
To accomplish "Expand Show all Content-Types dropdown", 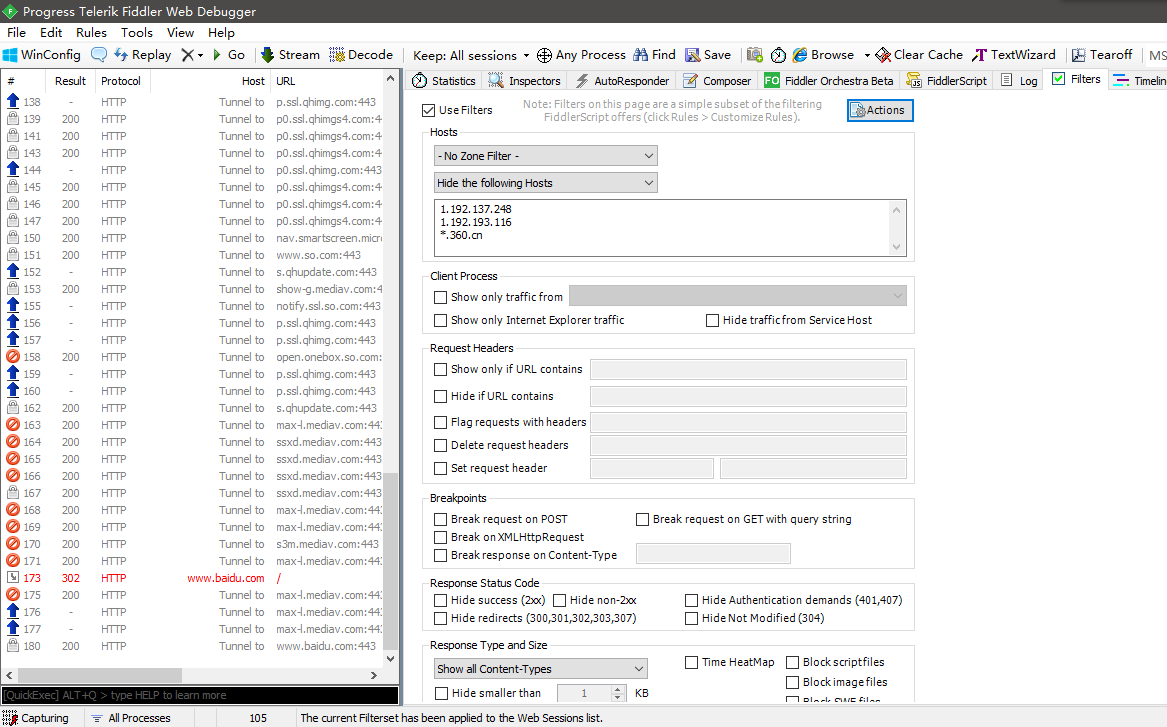I will [541, 669].
